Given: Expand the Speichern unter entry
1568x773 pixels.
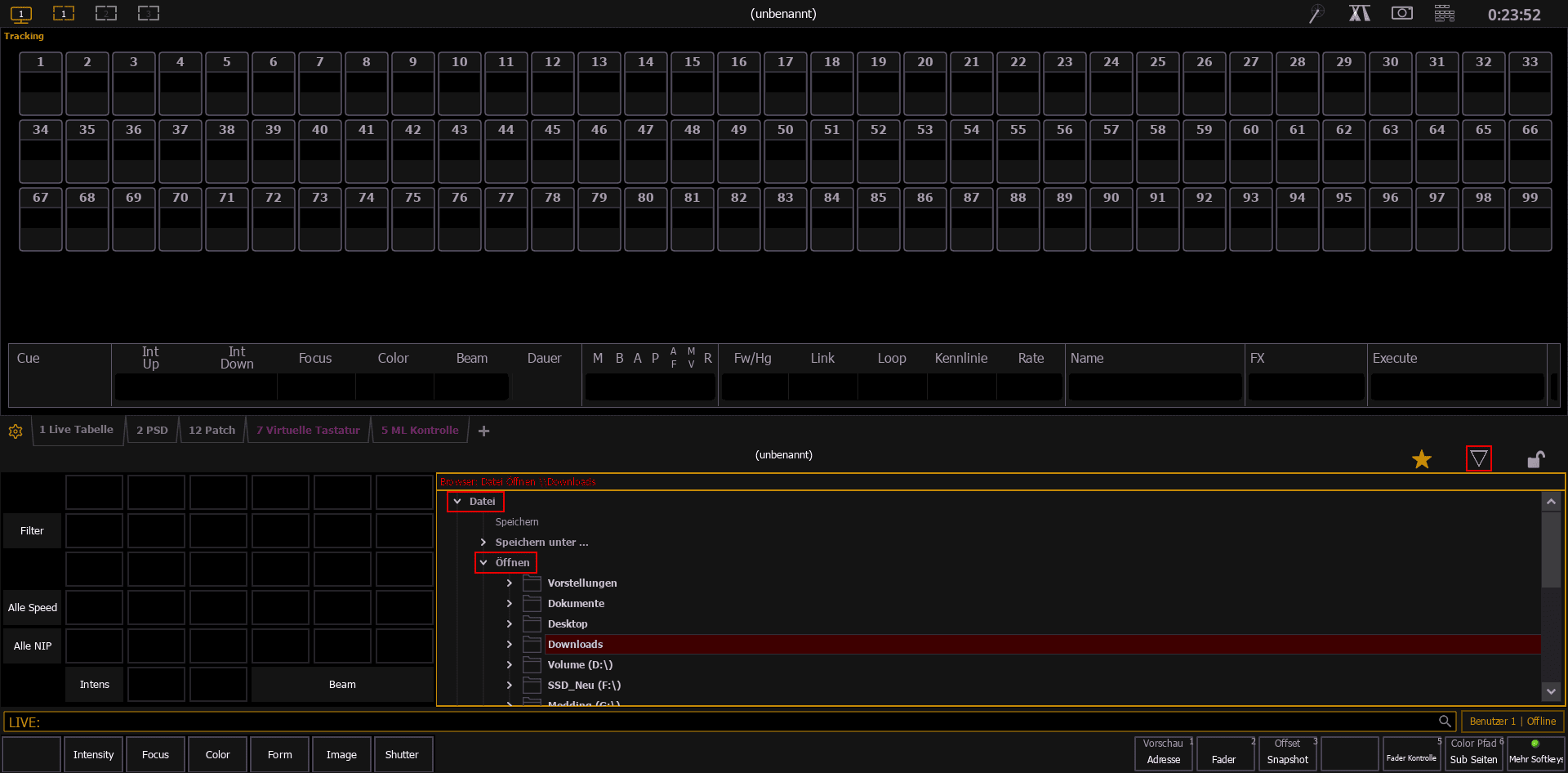Looking at the screenshot, I should [x=483, y=543].
